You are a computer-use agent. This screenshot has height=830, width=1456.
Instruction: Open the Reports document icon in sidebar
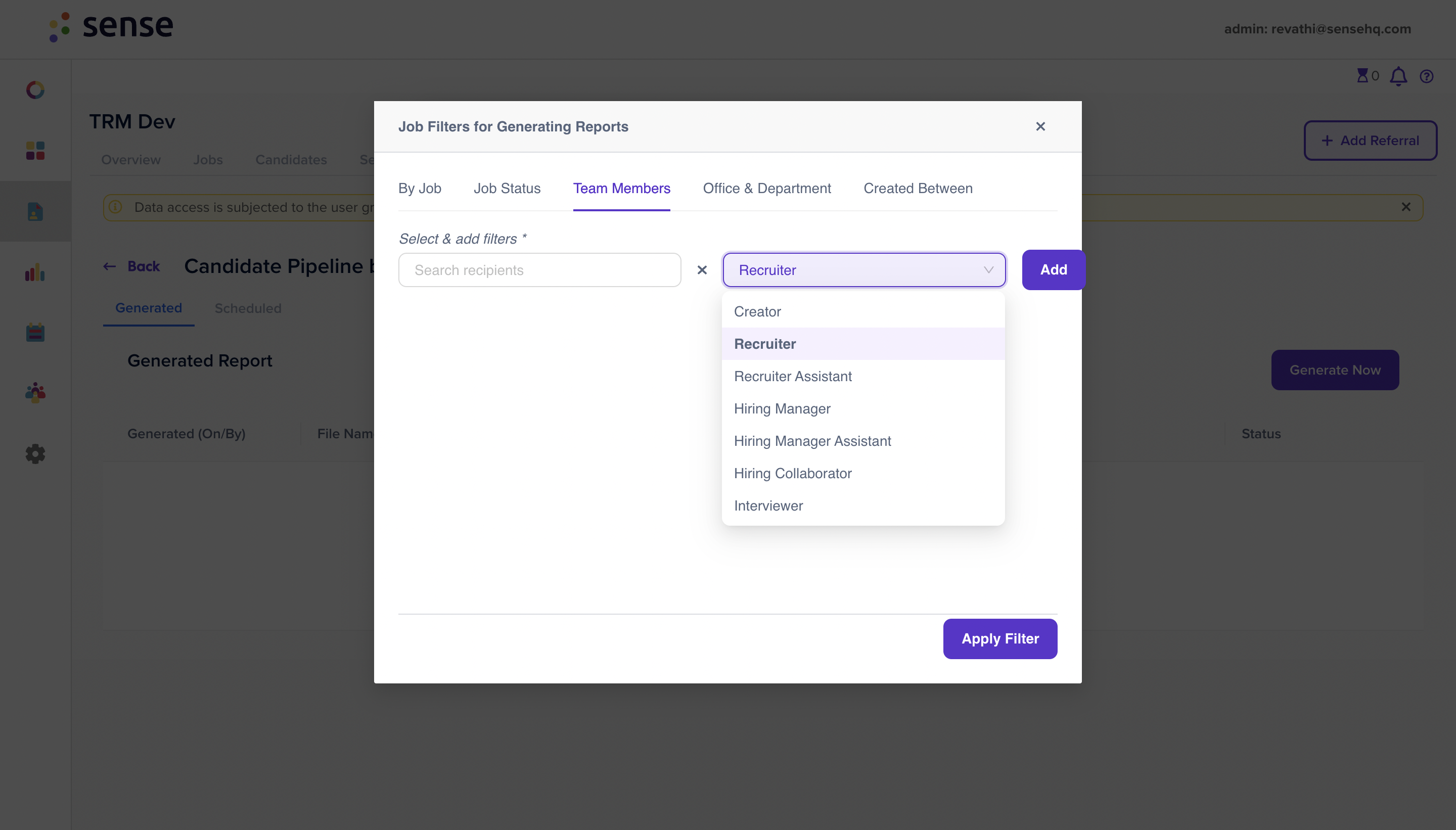[35, 211]
